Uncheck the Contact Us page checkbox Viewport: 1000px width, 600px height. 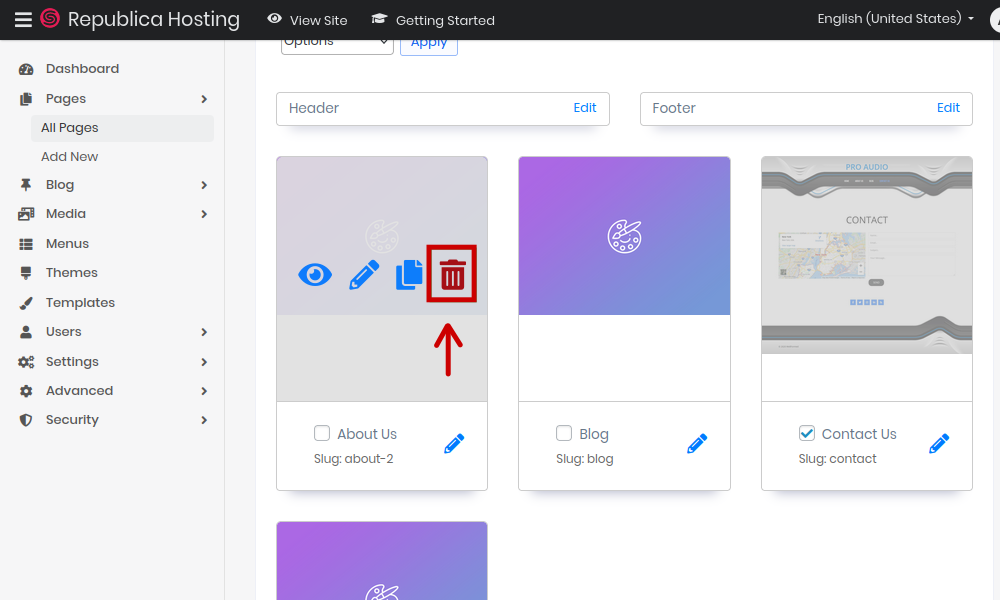pyautogui.click(x=807, y=433)
